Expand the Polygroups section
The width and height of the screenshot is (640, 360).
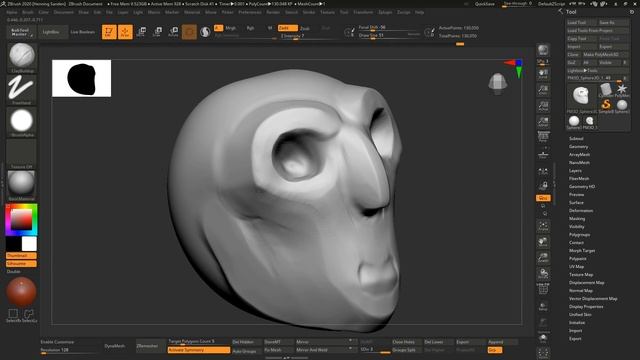pos(579,235)
